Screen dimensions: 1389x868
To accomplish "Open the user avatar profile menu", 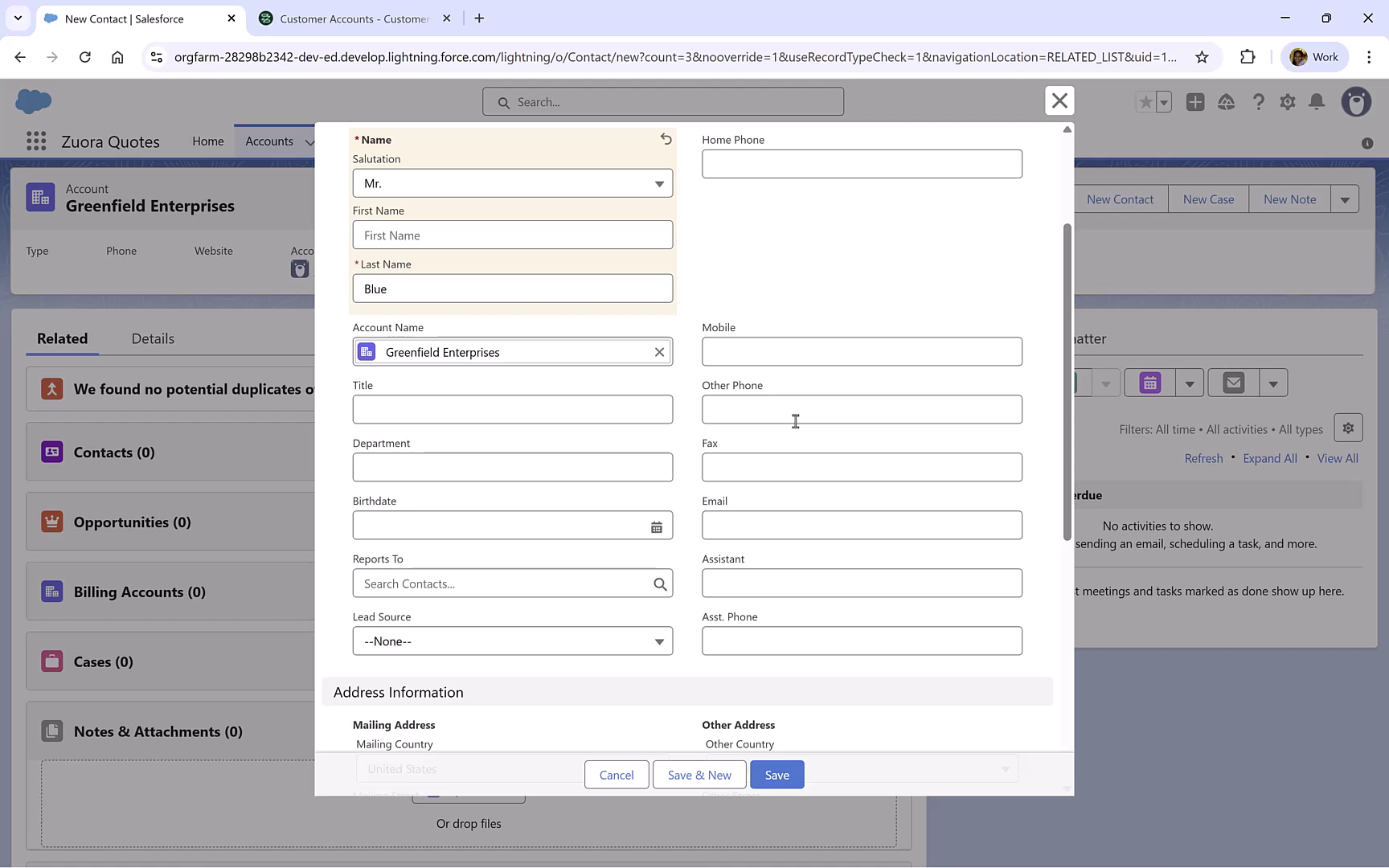I will click(x=1356, y=102).
